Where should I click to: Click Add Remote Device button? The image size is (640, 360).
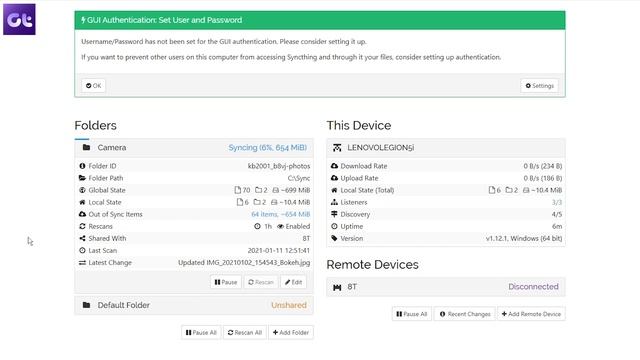click(x=531, y=314)
